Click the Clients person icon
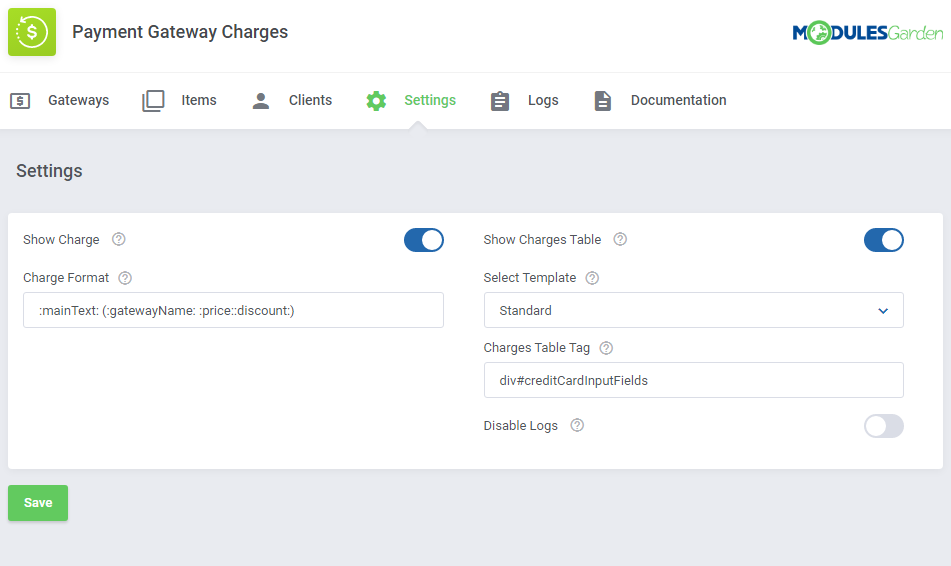 [x=261, y=101]
